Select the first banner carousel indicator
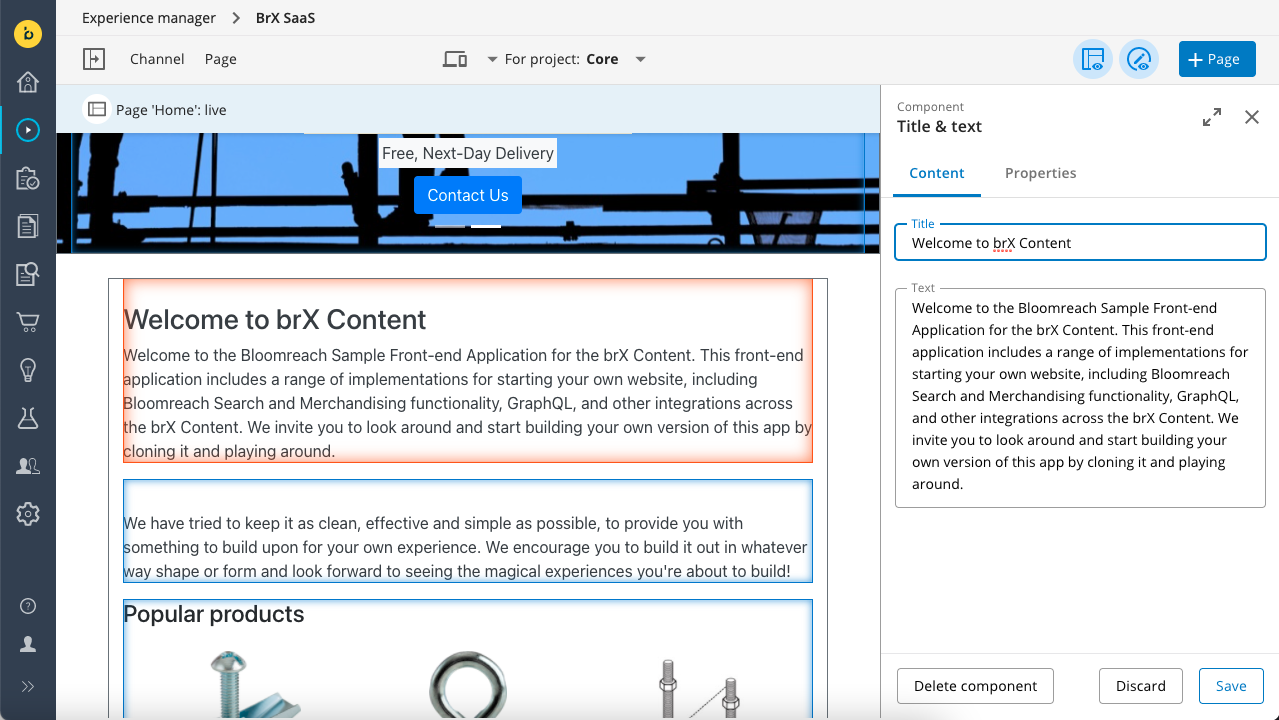Image resolution: width=1279 pixels, height=720 pixels. click(x=450, y=226)
